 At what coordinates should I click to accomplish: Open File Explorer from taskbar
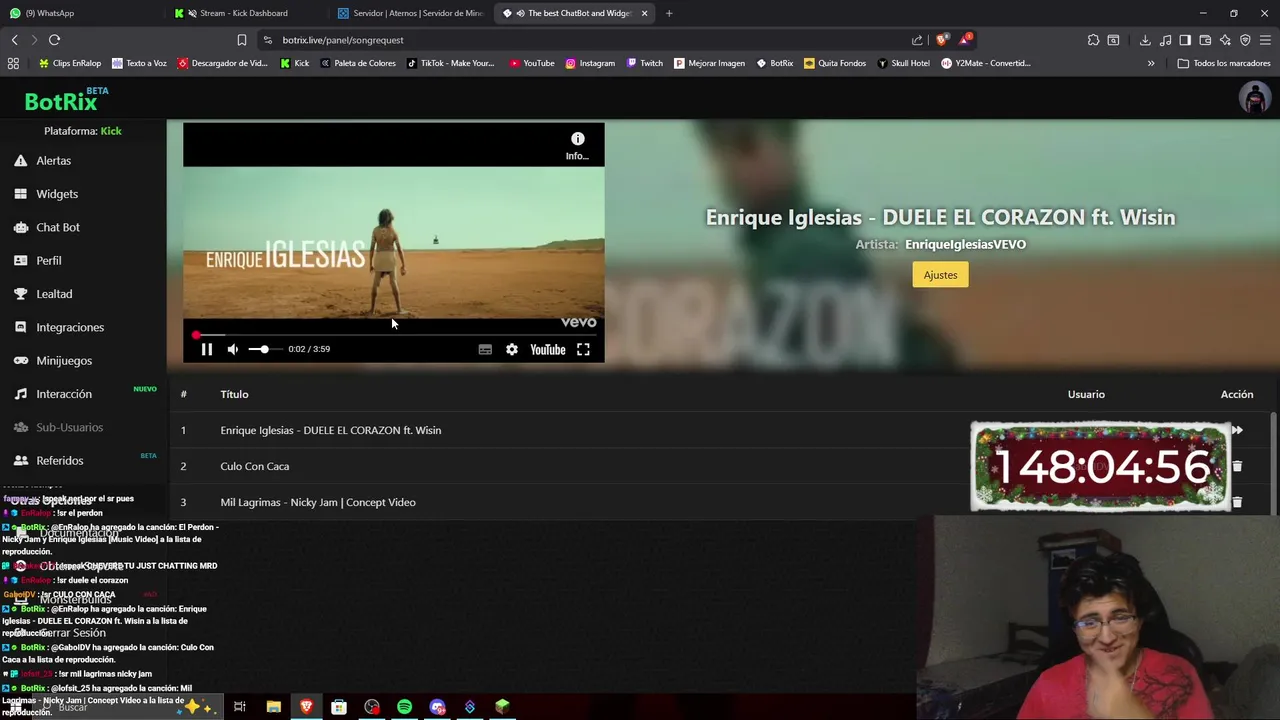click(273, 707)
